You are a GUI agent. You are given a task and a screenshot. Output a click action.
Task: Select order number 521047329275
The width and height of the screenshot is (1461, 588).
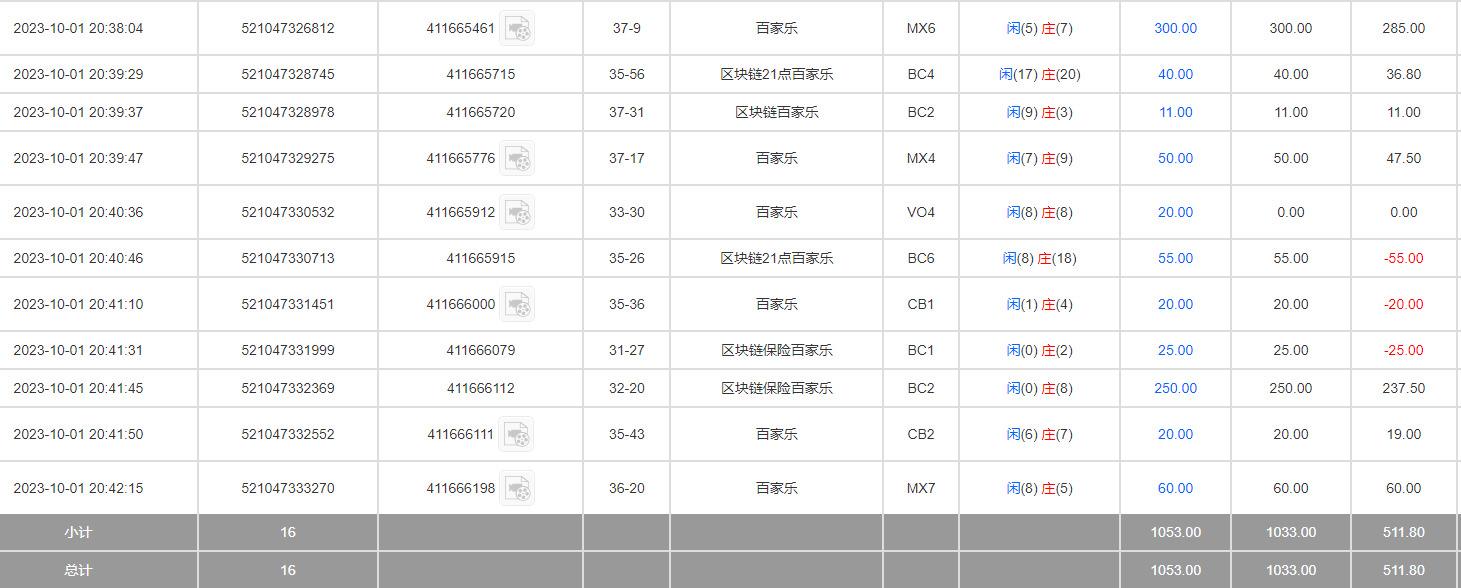288,158
